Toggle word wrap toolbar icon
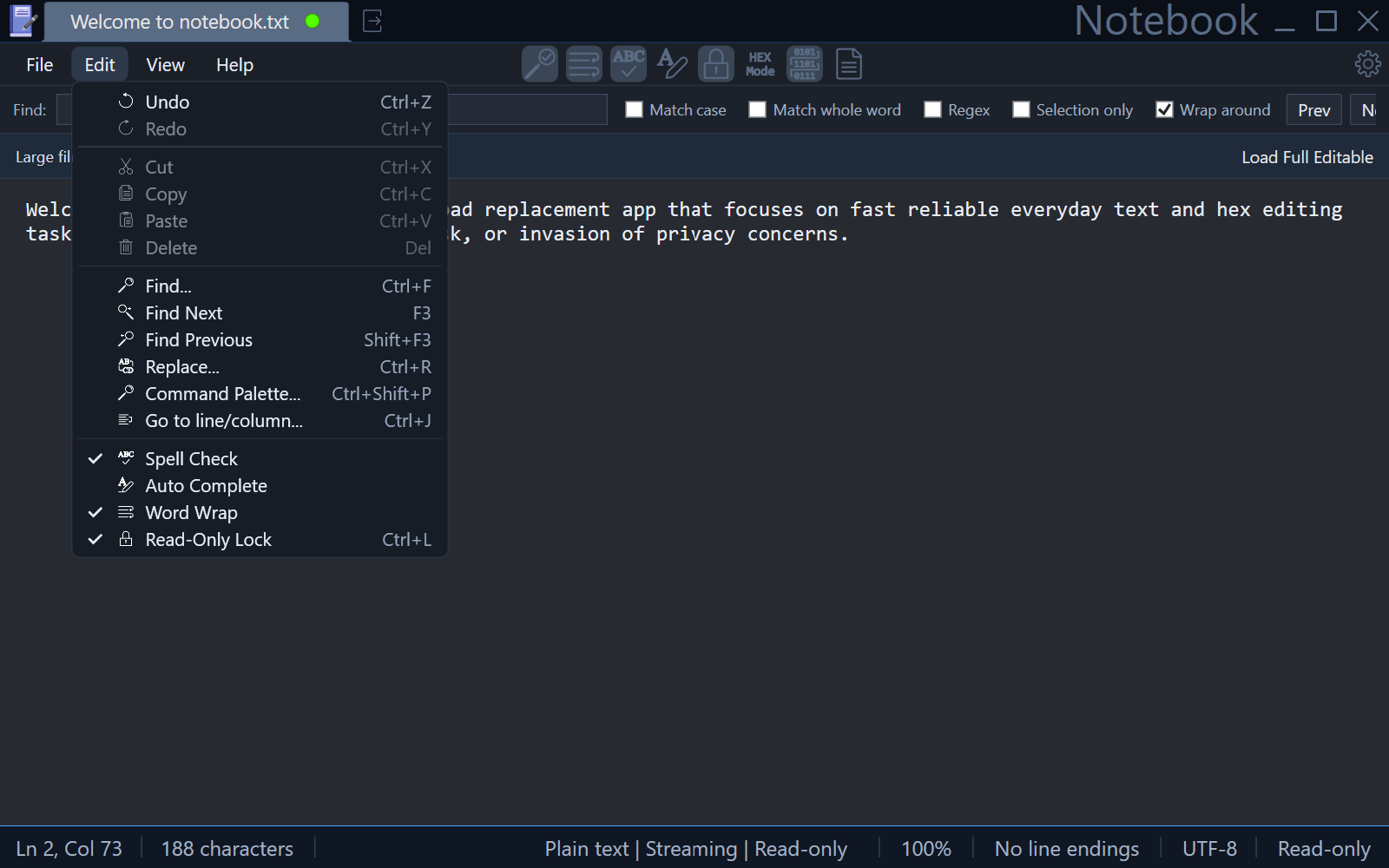Viewport: 1389px width, 868px height. [x=584, y=64]
